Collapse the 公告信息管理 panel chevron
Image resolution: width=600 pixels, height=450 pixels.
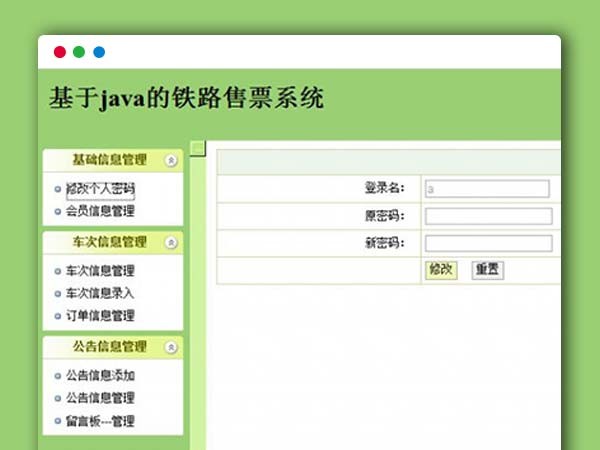pyautogui.click(x=171, y=347)
